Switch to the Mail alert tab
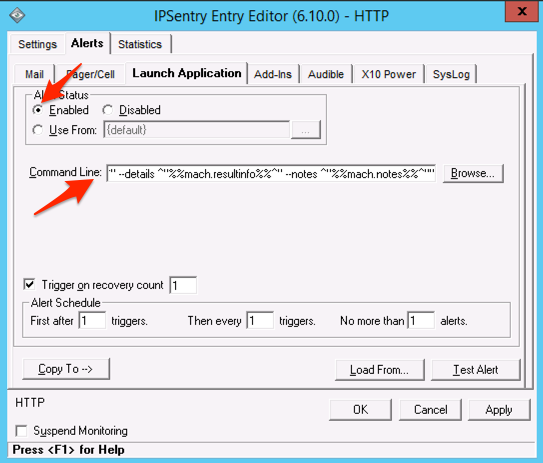This screenshot has width=543, height=463. click(x=34, y=74)
